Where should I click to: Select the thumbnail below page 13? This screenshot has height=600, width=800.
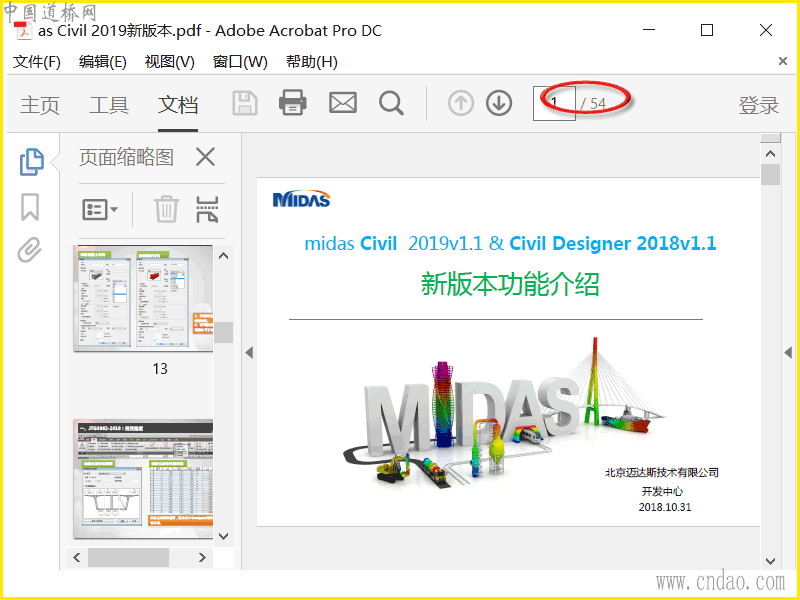pos(143,479)
